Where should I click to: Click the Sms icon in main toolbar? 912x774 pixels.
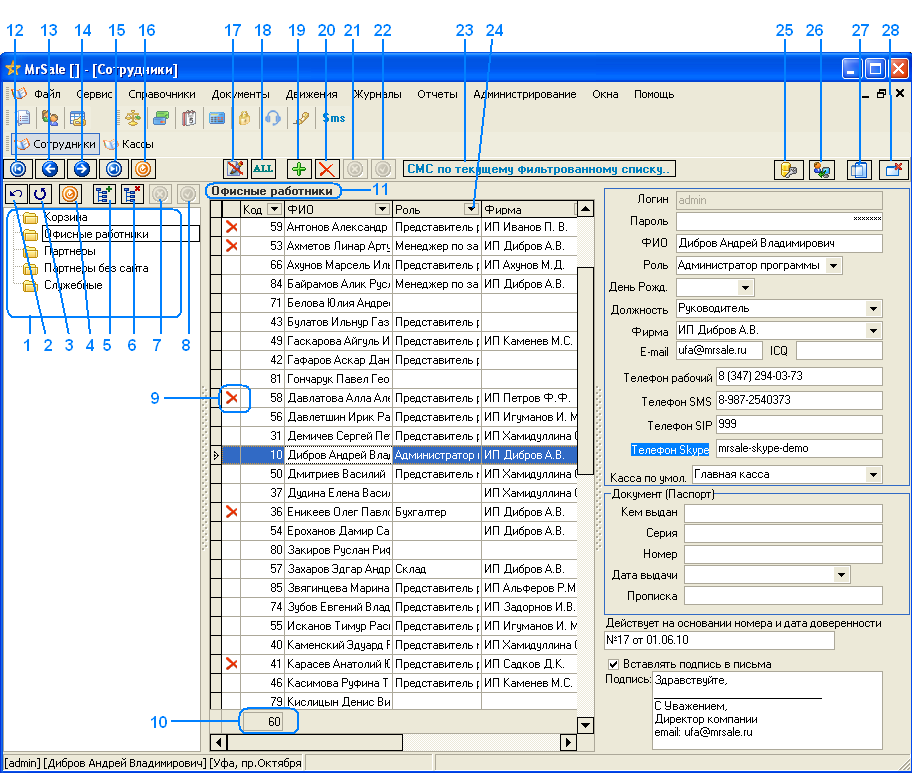tap(334, 118)
